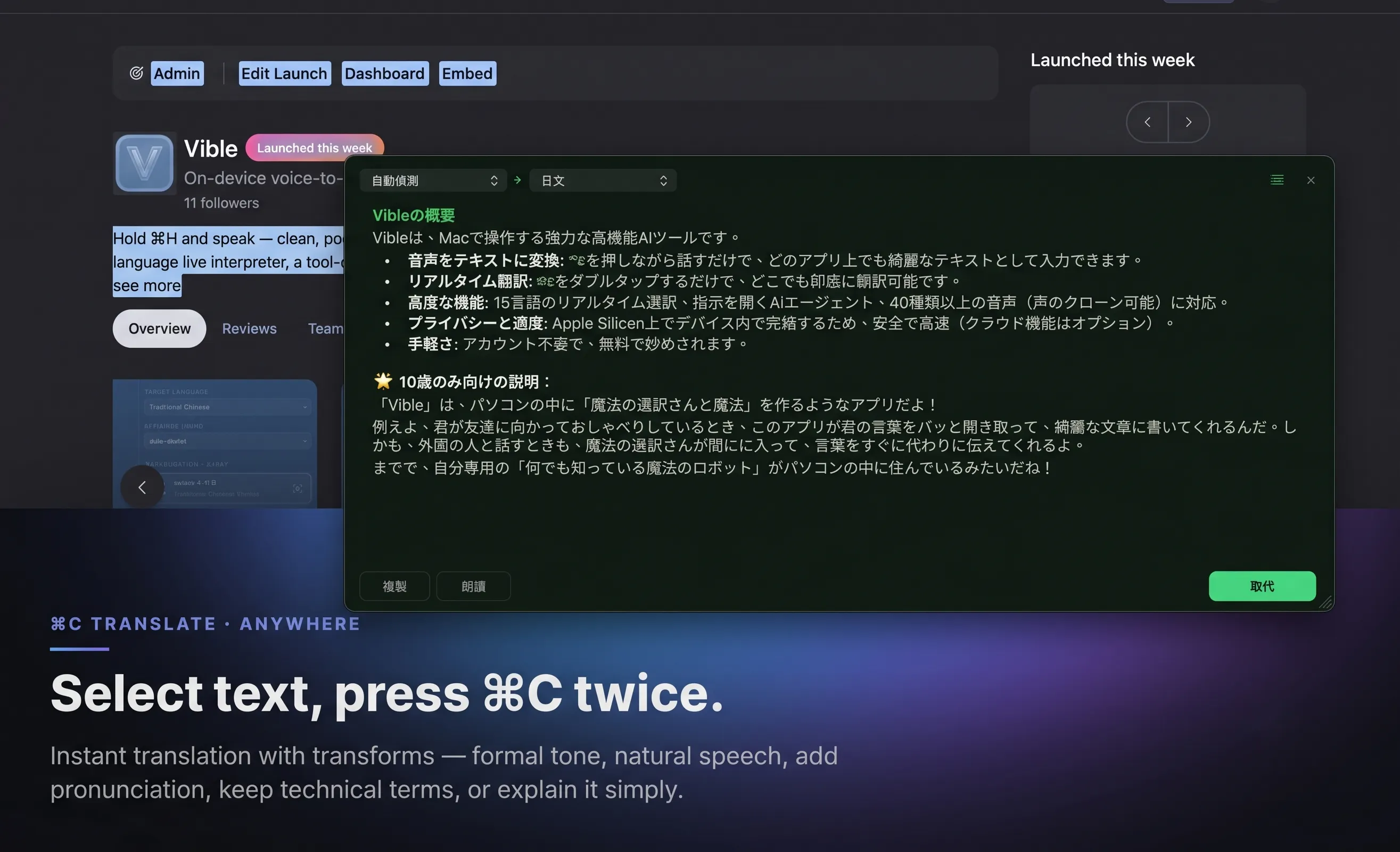Switch to the Reviews tab
This screenshot has width=1400, height=852.
(x=250, y=329)
